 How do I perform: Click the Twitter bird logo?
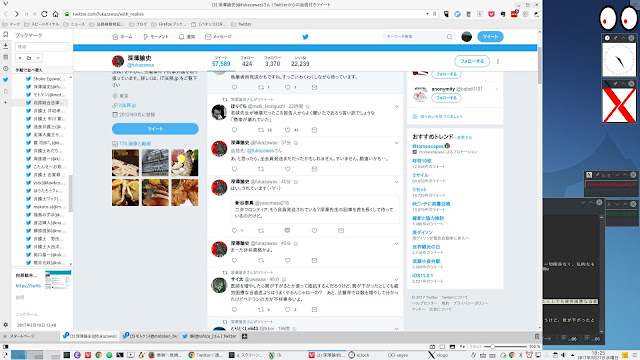pyautogui.click(x=305, y=37)
